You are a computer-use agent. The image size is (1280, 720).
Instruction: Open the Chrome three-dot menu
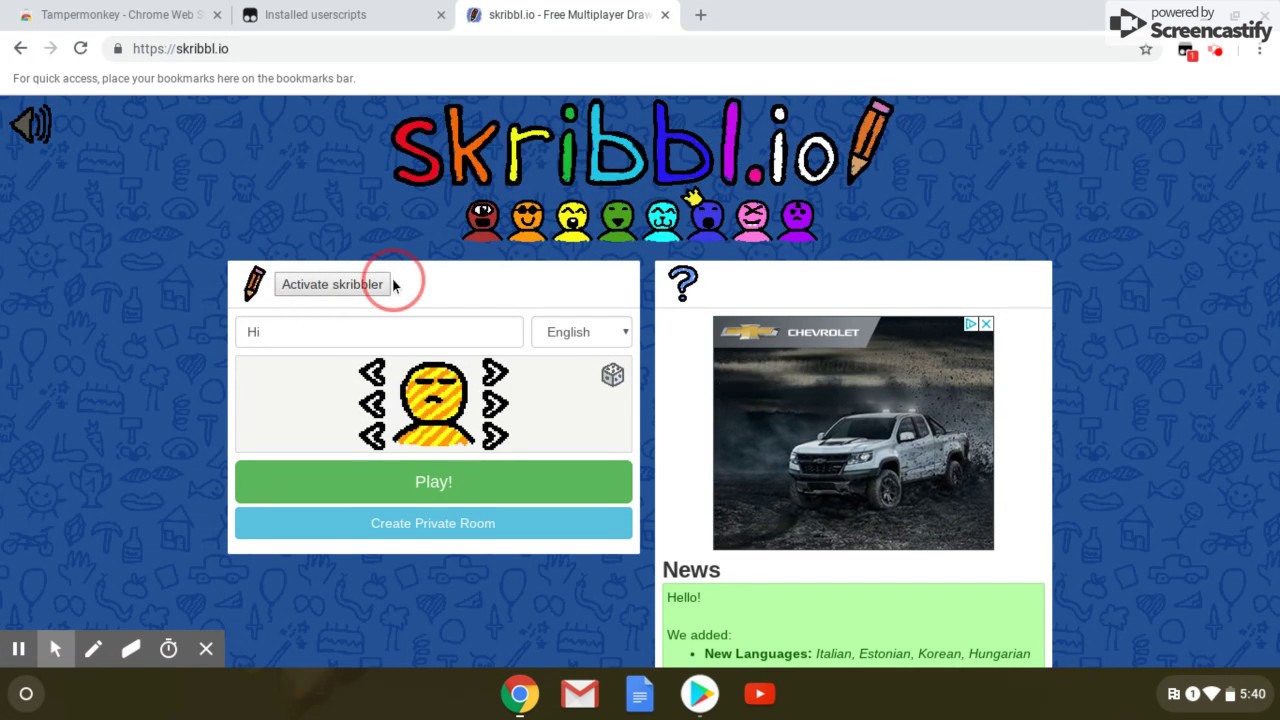point(1259,50)
